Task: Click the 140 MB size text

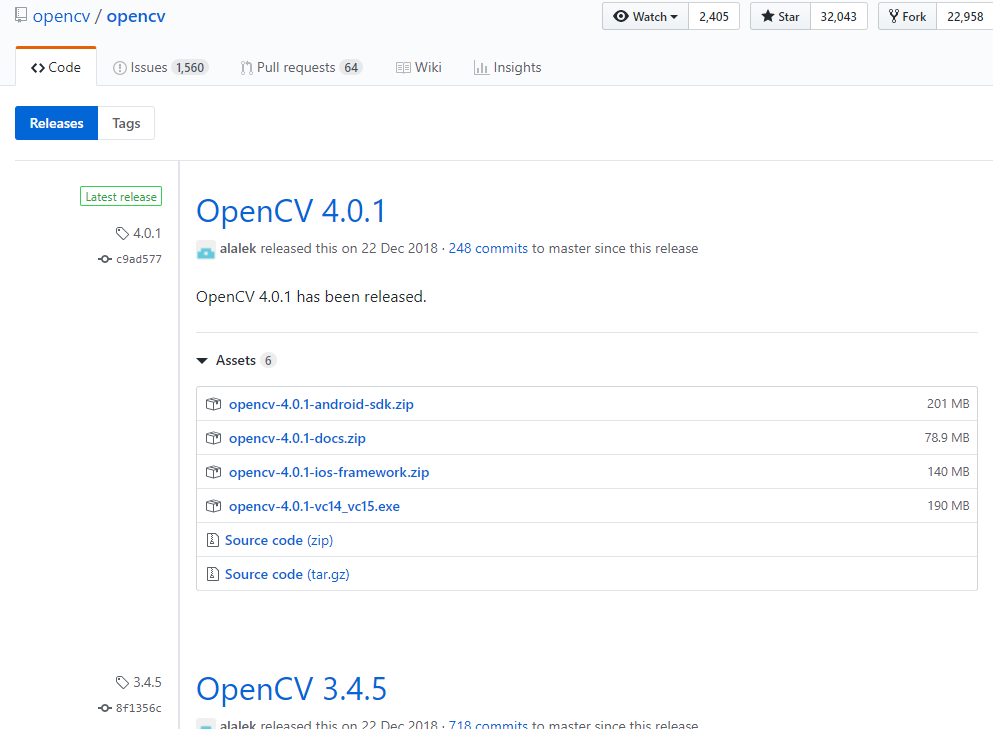Action: pyautogui.click(x=948, y=472)
